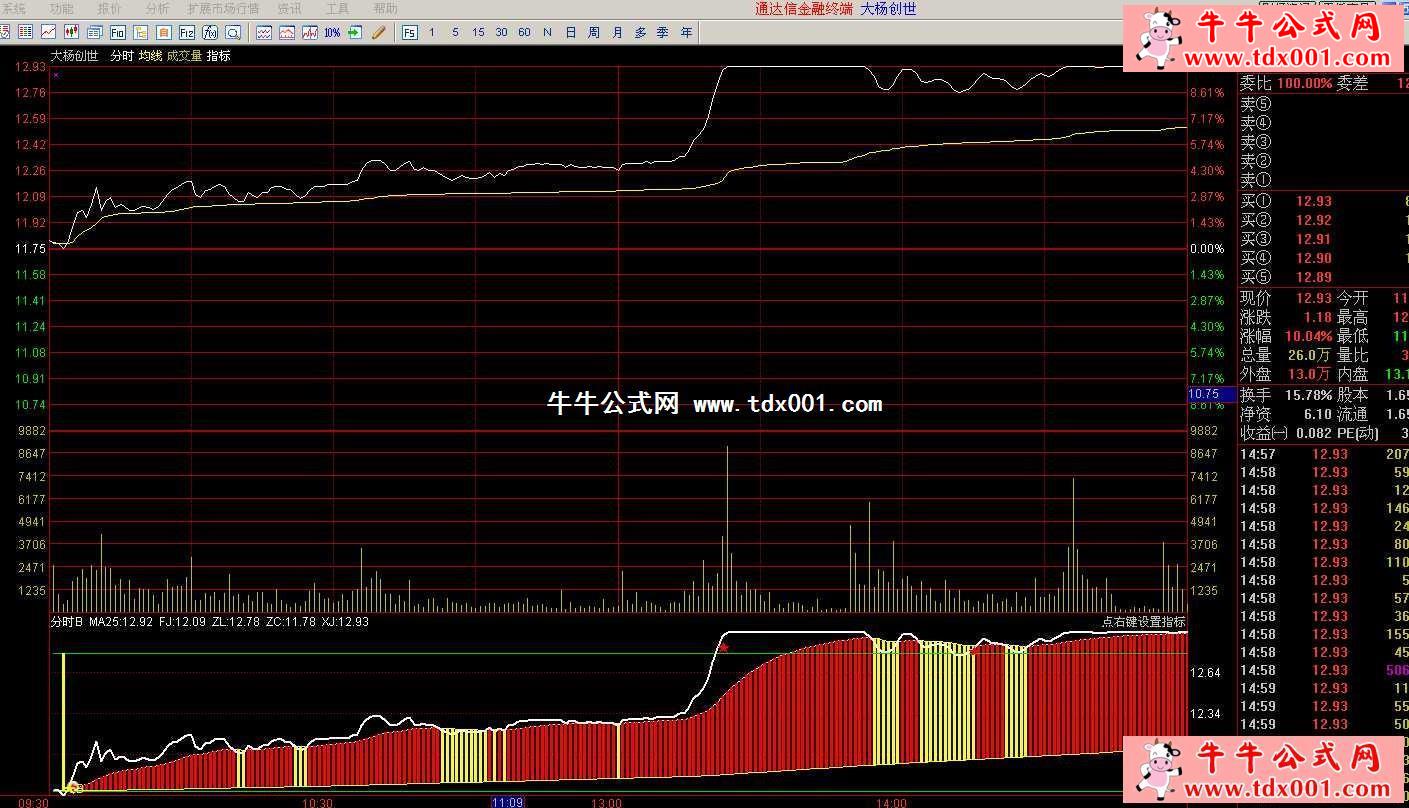Select the time-share line chart icon

(48, 32)
